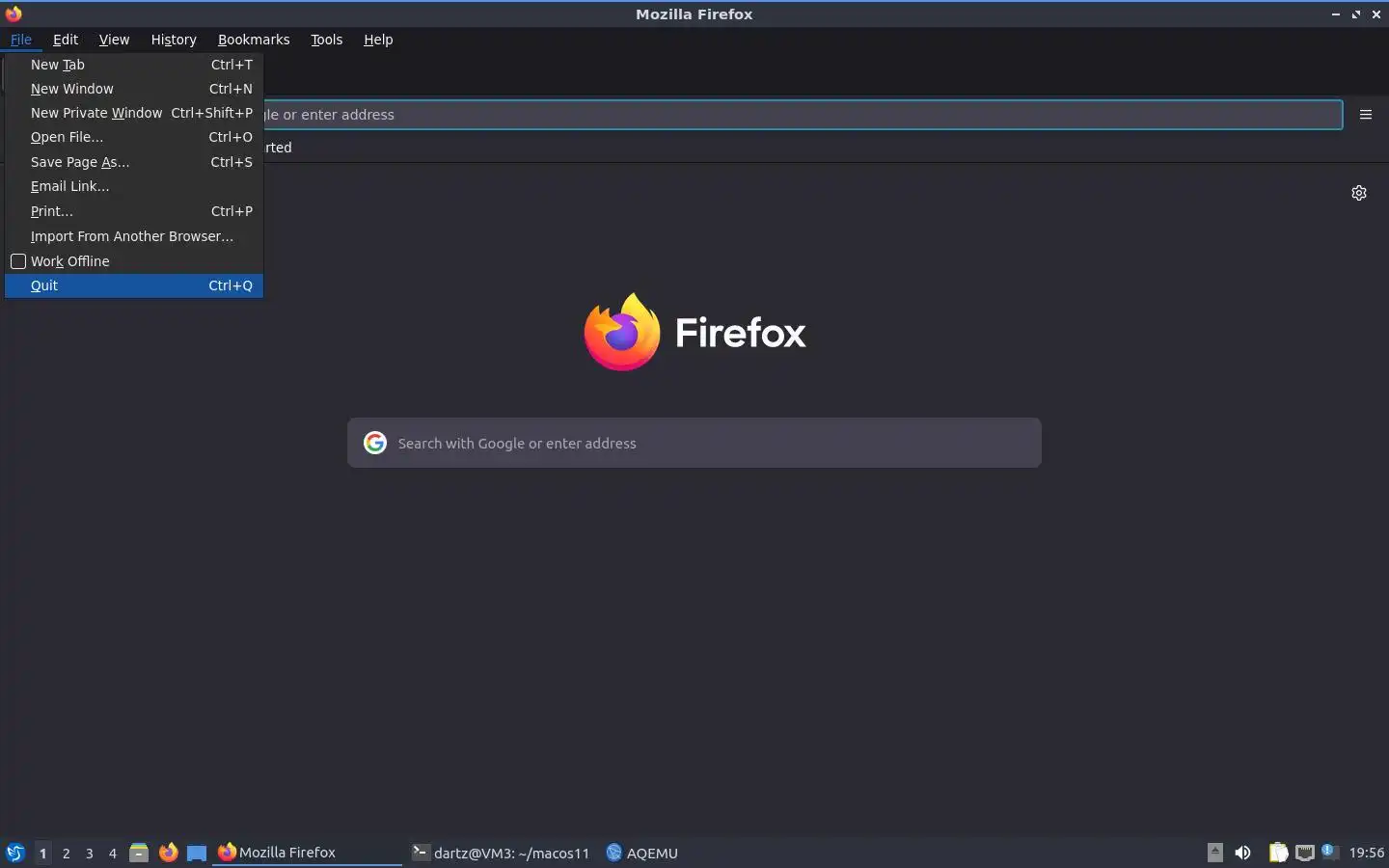Activate Mozilla Firefox taskbar window button
Screen dimensions: 1389x868
pos(307,853)
